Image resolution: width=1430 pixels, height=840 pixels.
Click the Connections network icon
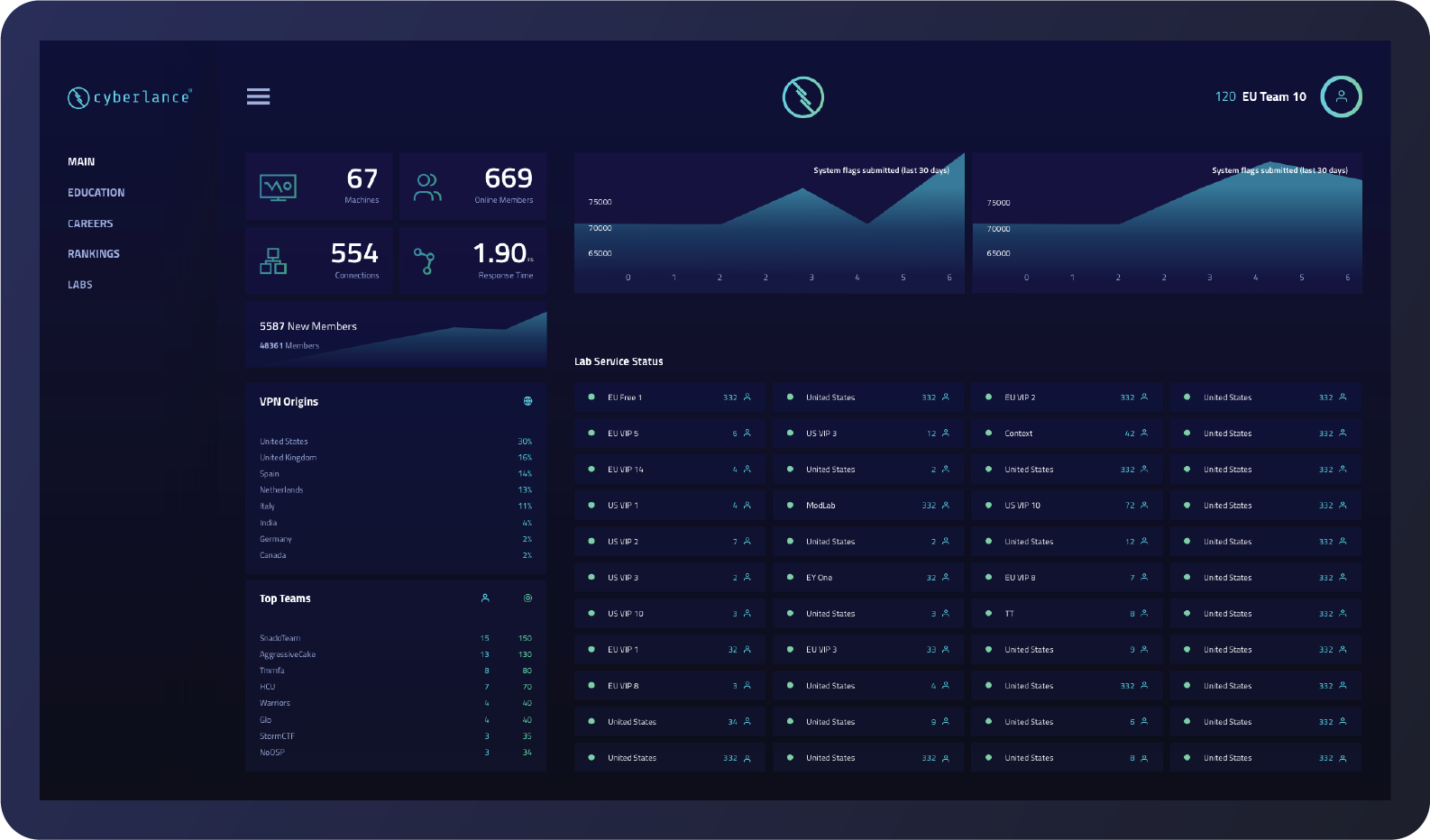coord(273,261)
